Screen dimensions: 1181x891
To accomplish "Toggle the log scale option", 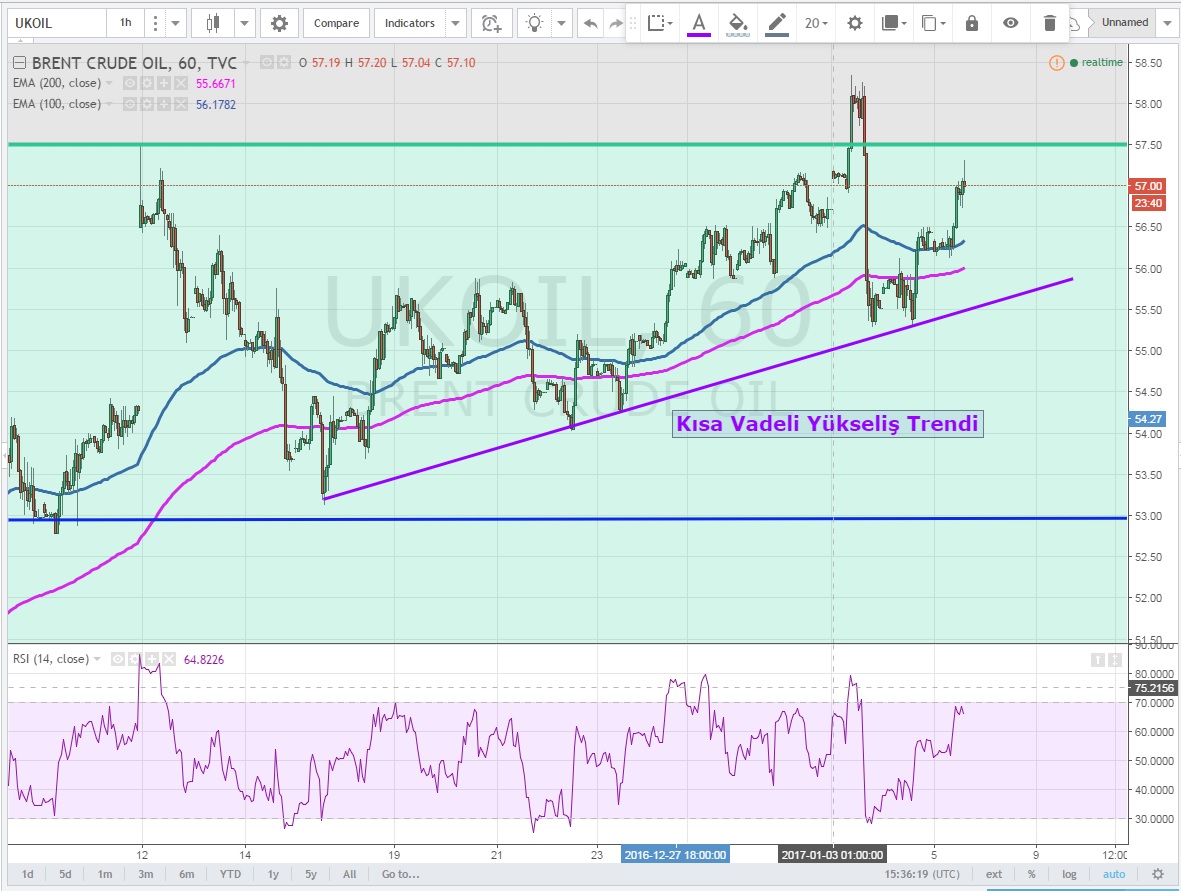I will click(1069, 874).
